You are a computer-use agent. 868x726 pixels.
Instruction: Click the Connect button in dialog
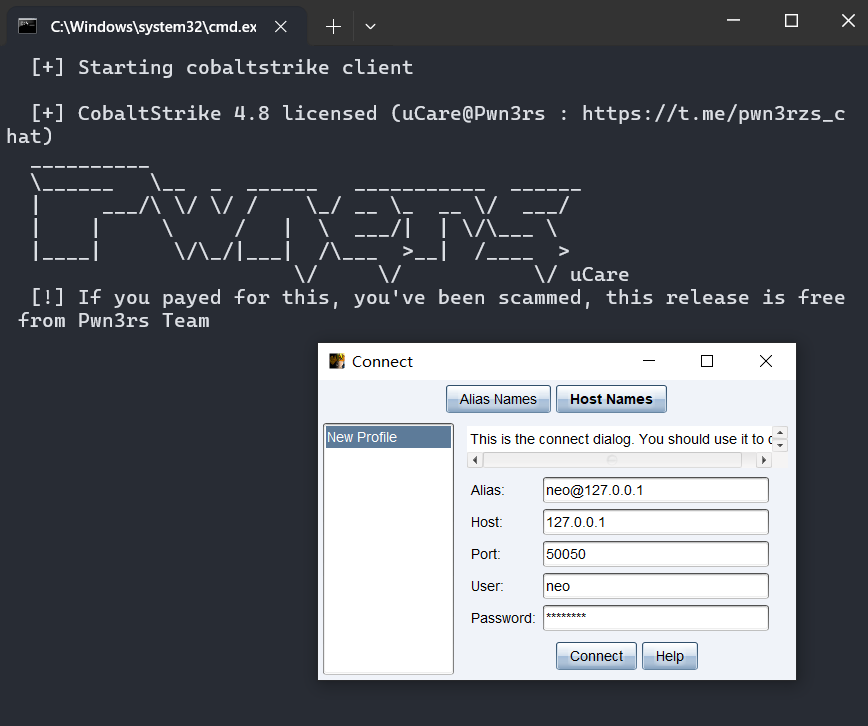tap(596, 656)
